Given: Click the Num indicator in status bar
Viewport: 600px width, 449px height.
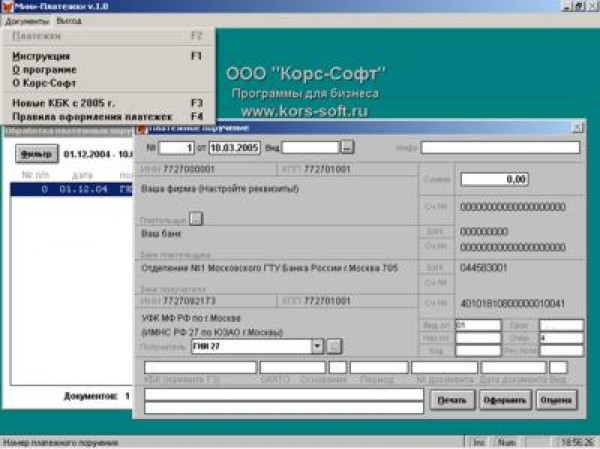Looking at the screenshot, I should coord(506,442).
